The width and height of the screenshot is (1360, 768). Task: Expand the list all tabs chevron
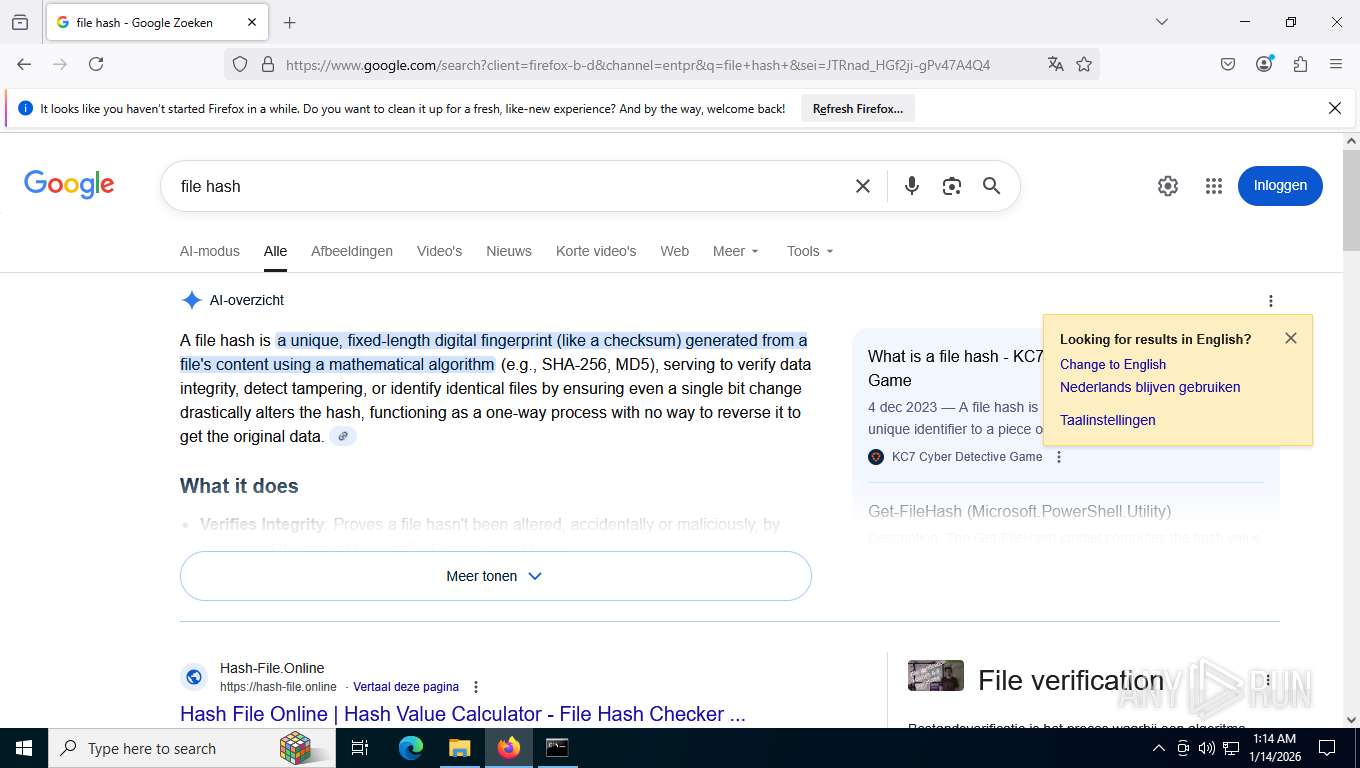(x=1161, y=22)
